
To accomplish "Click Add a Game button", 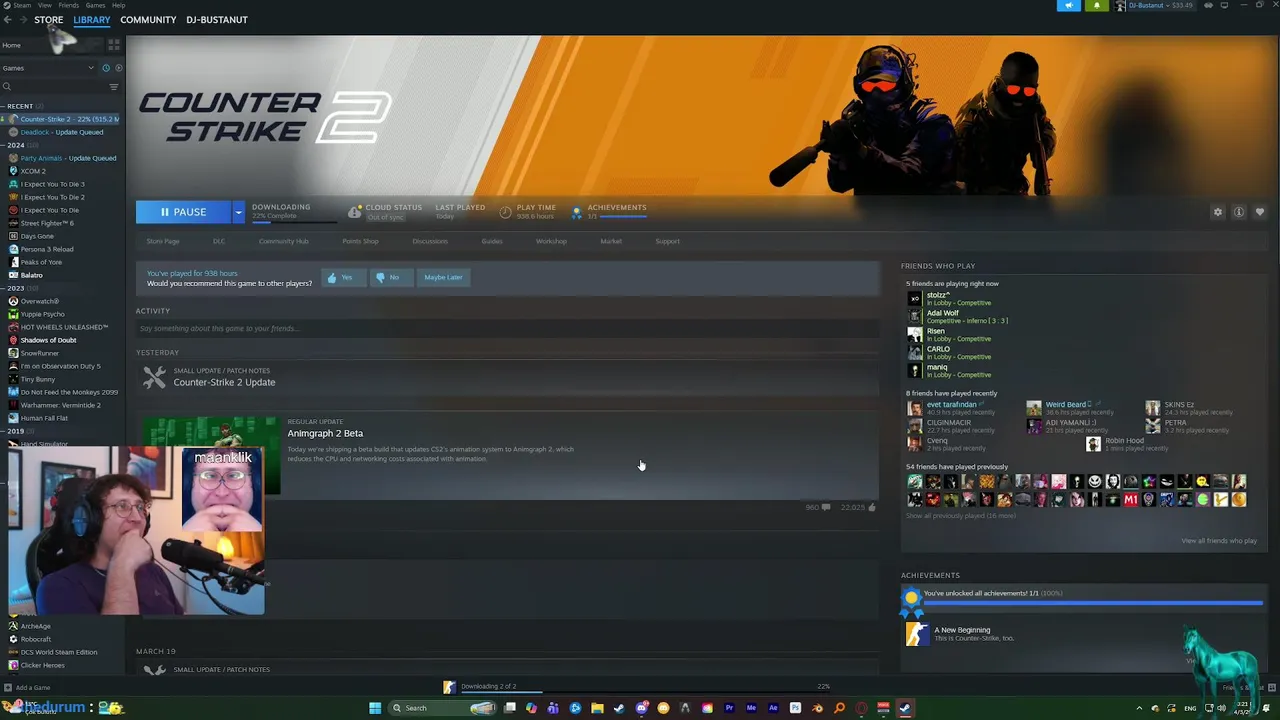I will click(27, 688).
